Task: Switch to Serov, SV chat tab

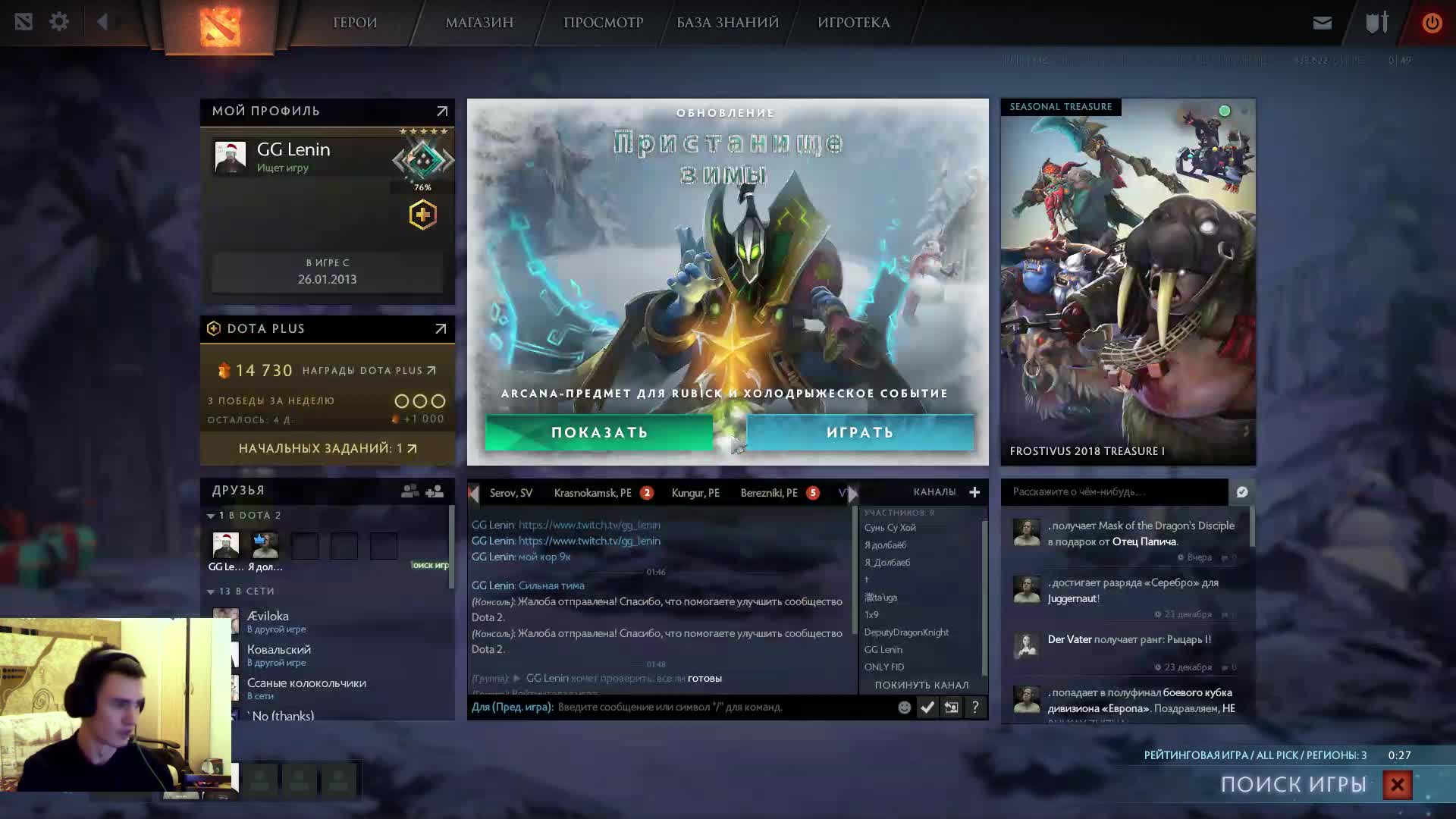Action: pos(511,493)
